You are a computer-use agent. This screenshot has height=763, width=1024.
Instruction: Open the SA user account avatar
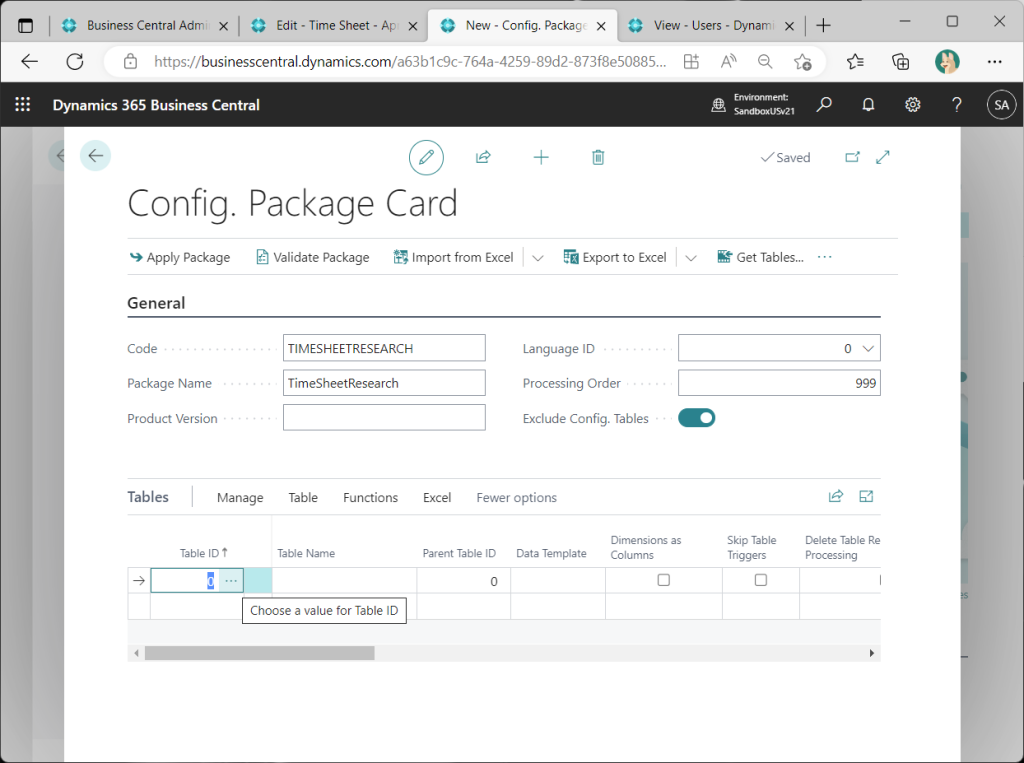(1001, 105)
